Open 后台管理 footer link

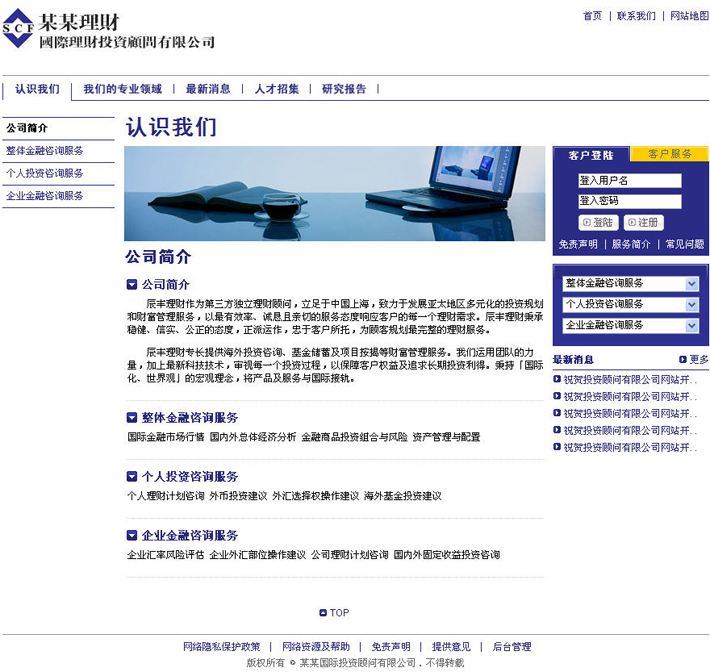point(512,647)
